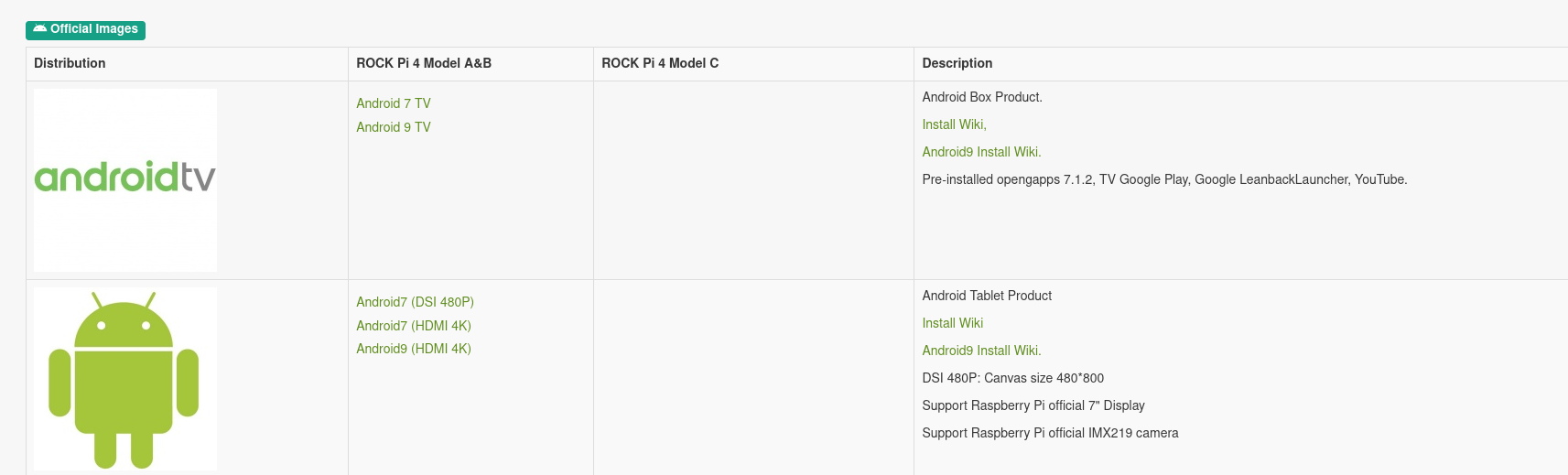The height and width of the screenshot is (475, 1568).
Task: Open Android9 Install Wiki in Android Tablet row
Action: click(x=981, y=351)
